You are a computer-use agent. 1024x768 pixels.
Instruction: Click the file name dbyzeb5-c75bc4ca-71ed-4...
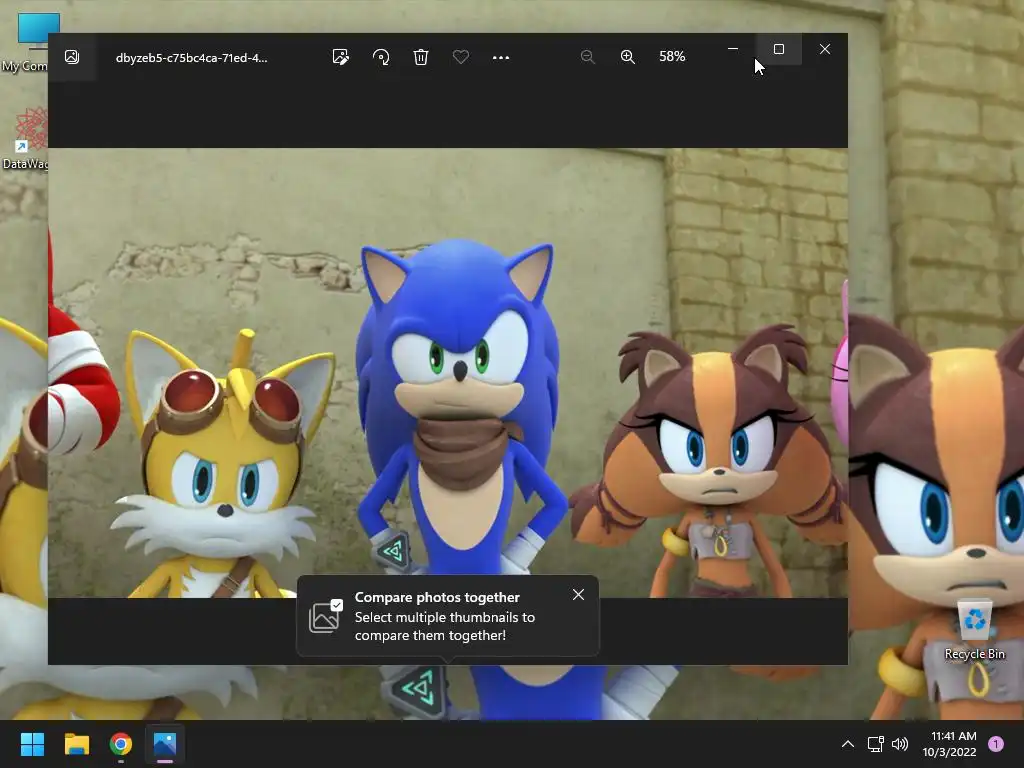click(191, 57)
